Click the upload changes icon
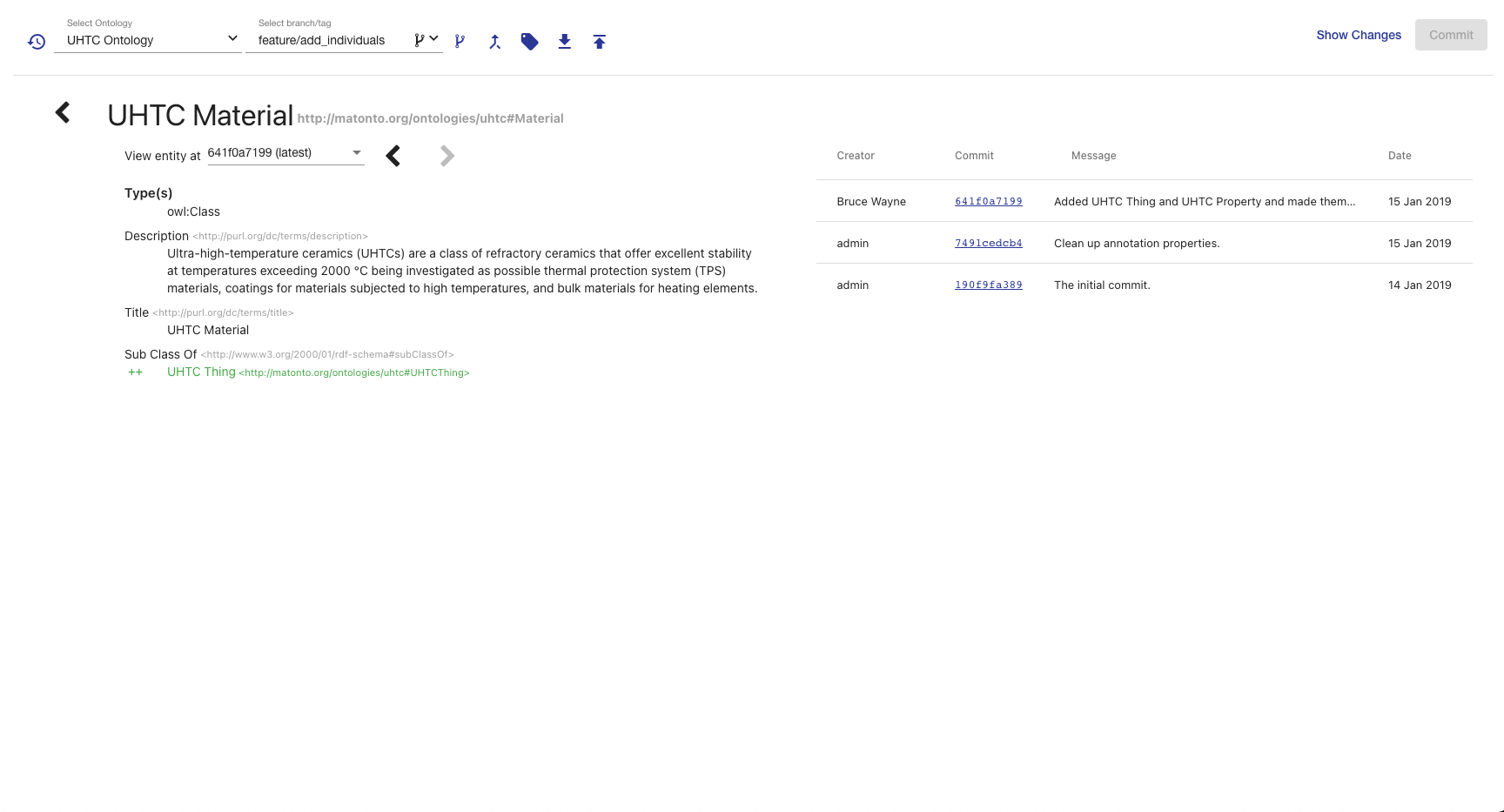The width and height of the screenshot is (1504, 812). click(600, 41)
